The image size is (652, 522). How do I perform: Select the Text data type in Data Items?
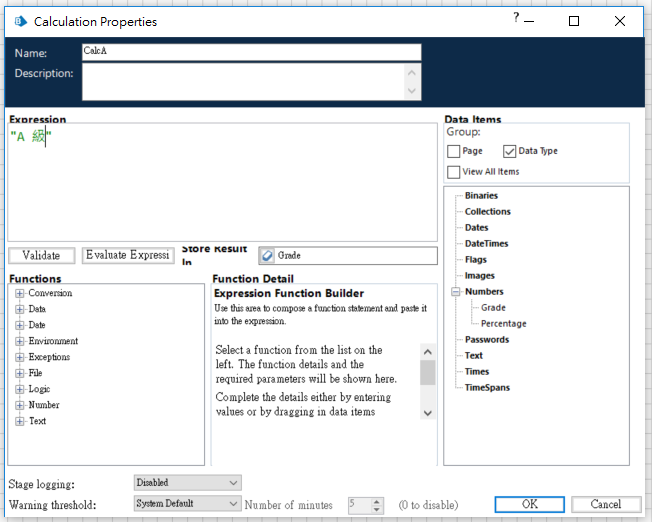click(474, 356)
